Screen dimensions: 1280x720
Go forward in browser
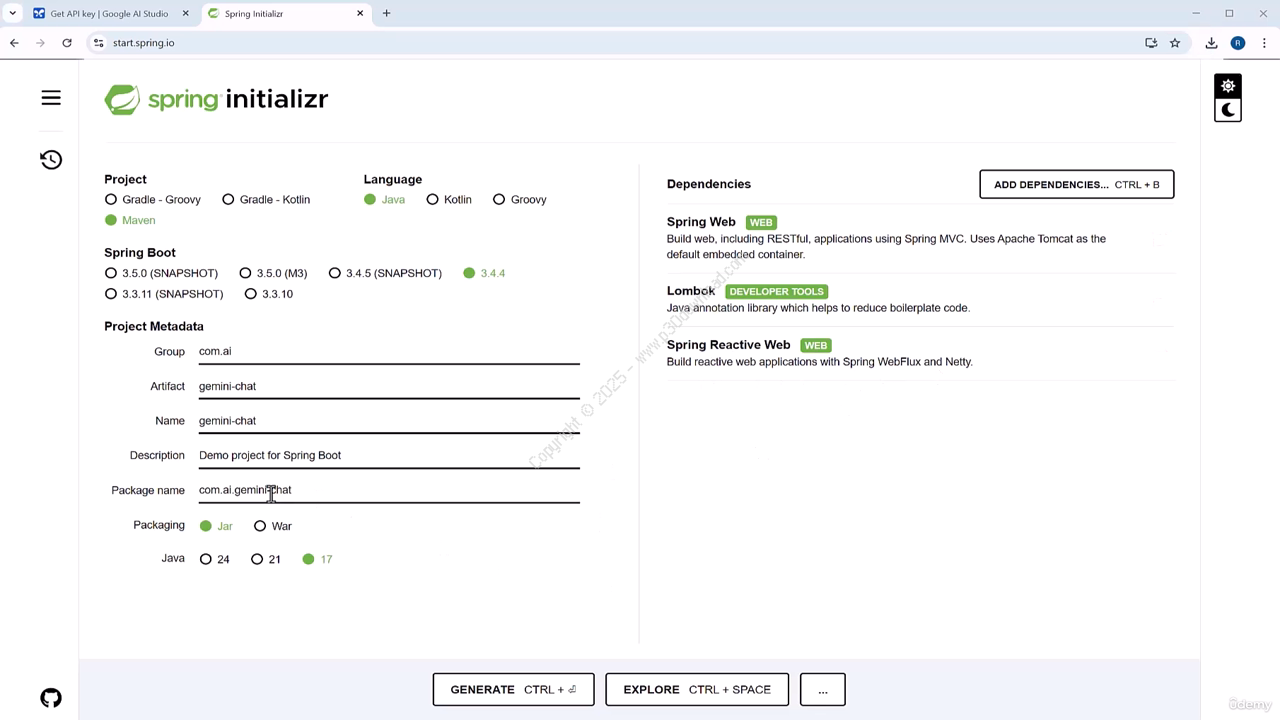tap(40, 43)
